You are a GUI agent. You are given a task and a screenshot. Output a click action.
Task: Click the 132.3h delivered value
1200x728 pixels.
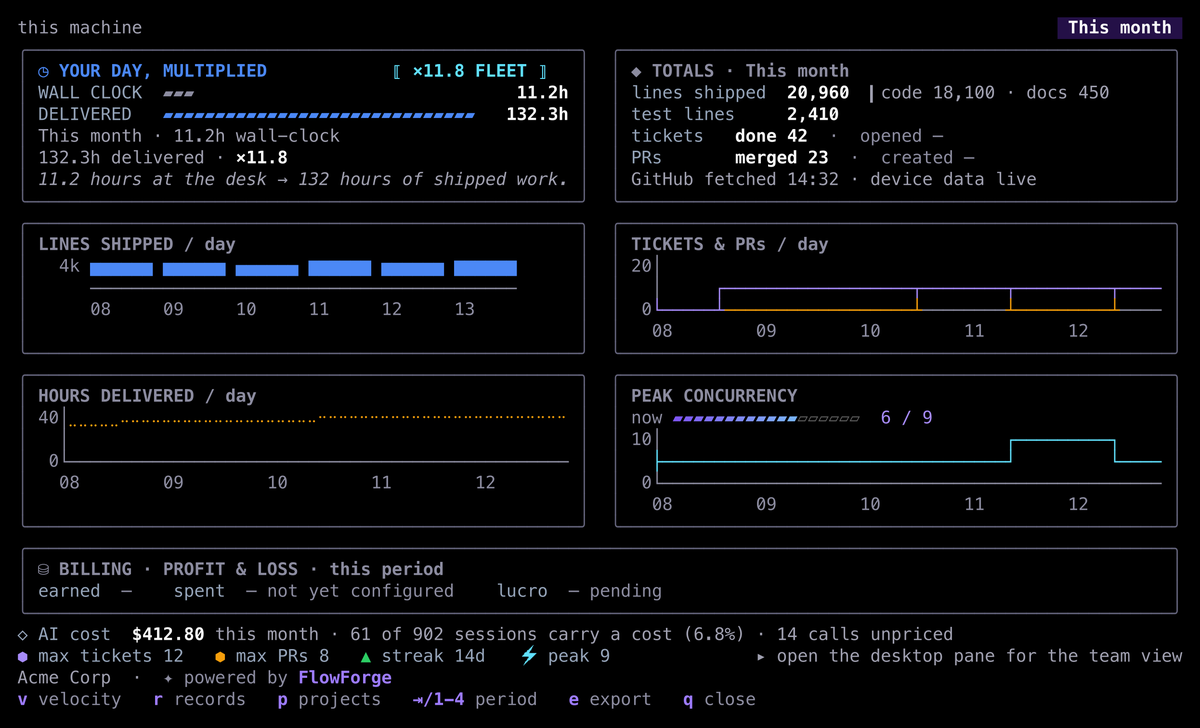click(x=538, y=114)
